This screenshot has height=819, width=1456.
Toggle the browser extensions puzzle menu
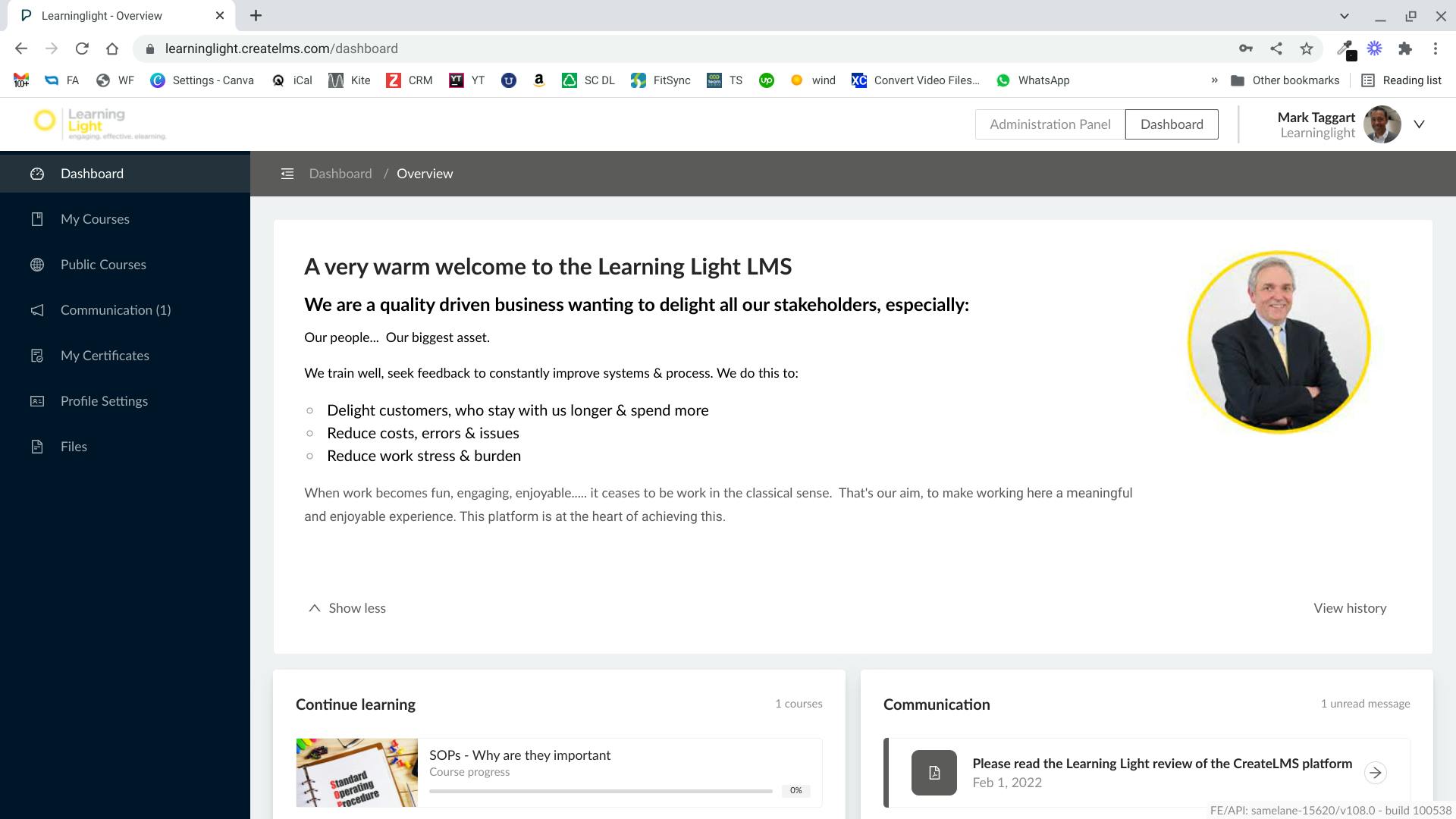(x=1405, y=48)
